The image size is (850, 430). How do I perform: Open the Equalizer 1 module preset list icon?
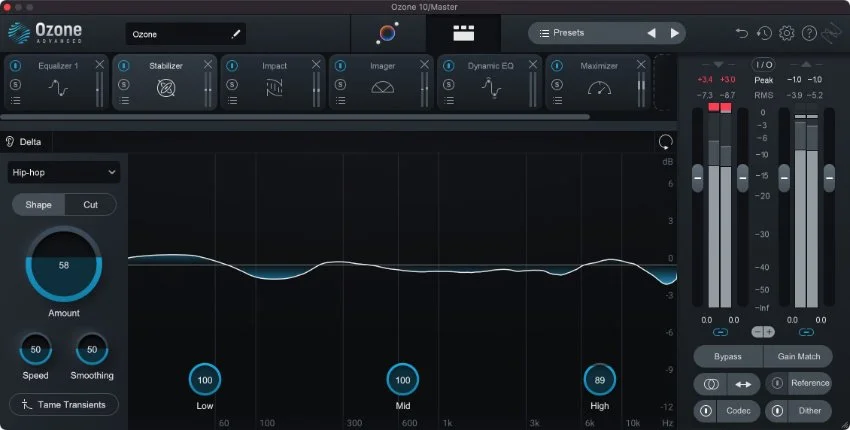(16, 100)
